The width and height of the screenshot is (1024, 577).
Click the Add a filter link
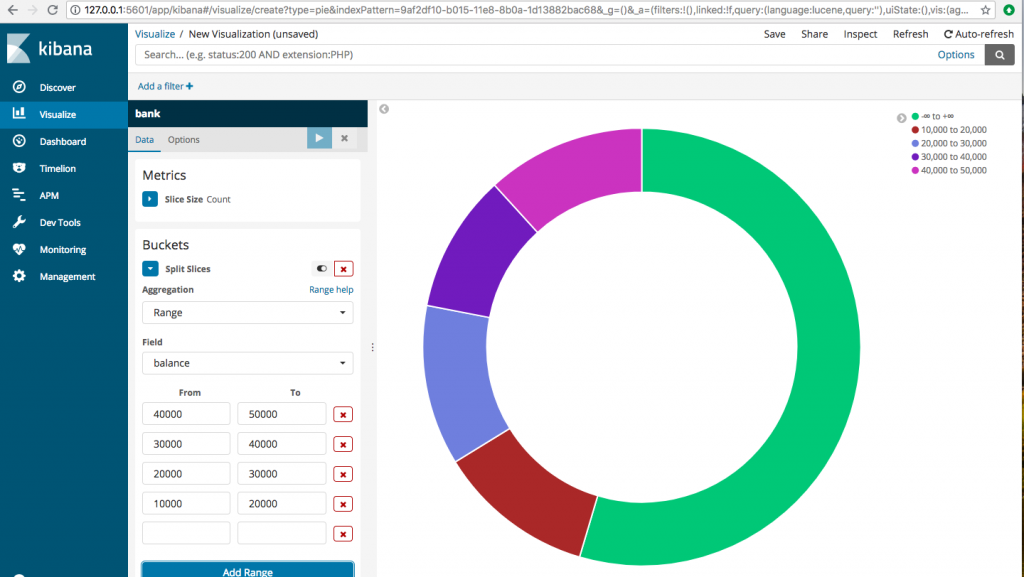[165, 86]
